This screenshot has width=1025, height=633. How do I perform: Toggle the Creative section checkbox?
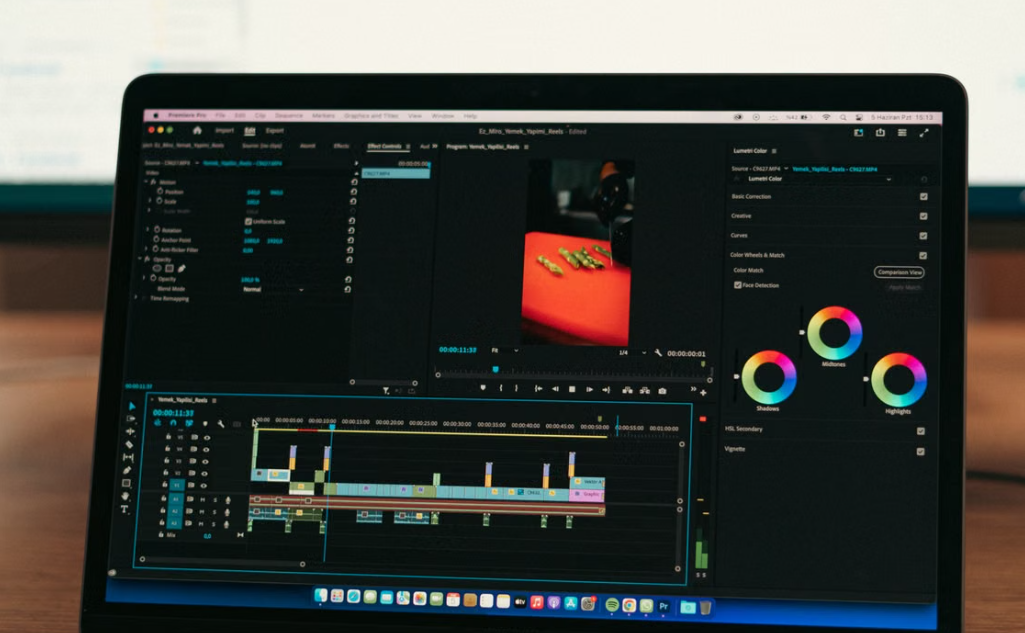point(924,216)
